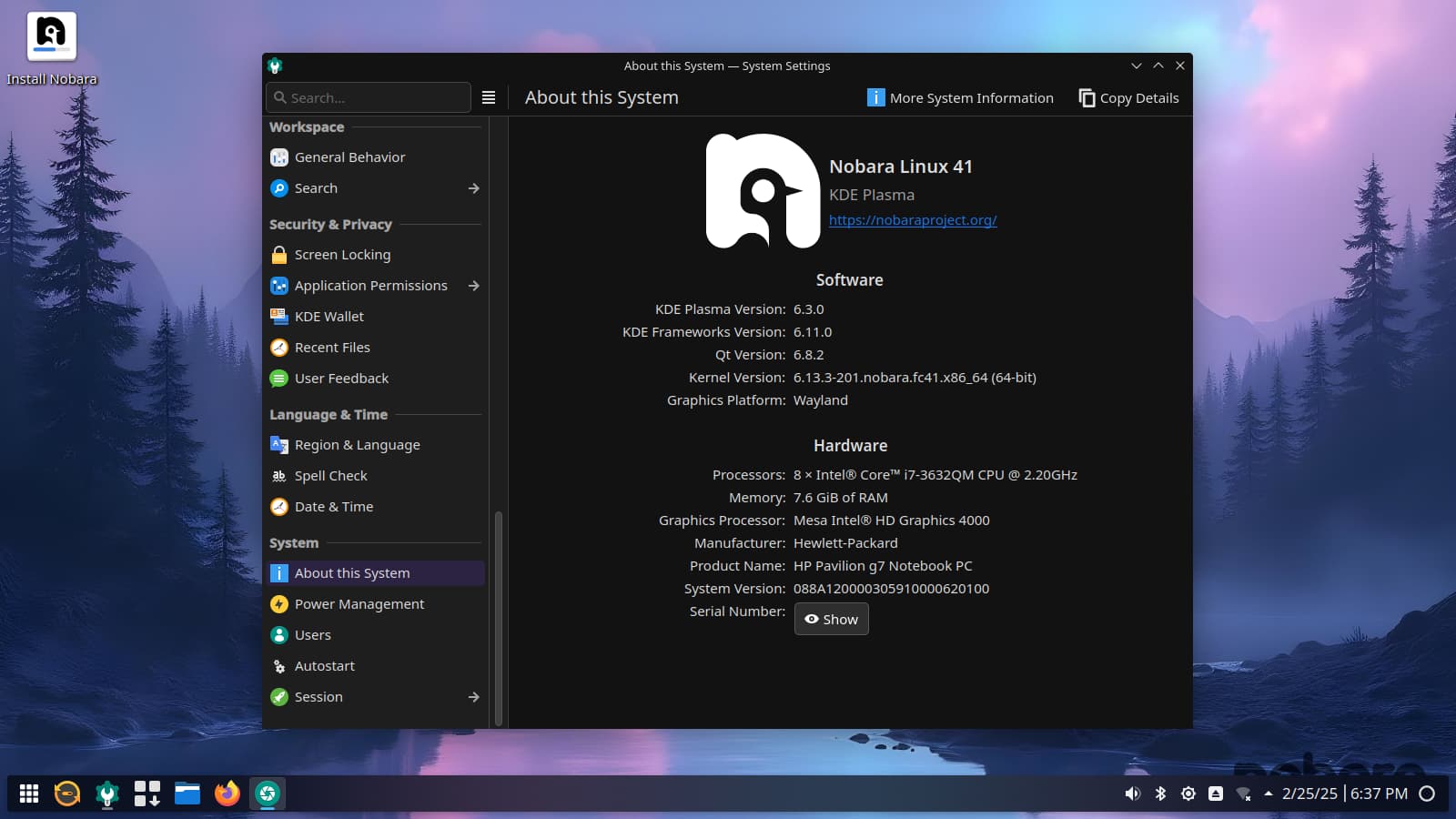Open the green Nobara wrench app in taskbar
1456x819 pixels.
(x=107, y=794)
